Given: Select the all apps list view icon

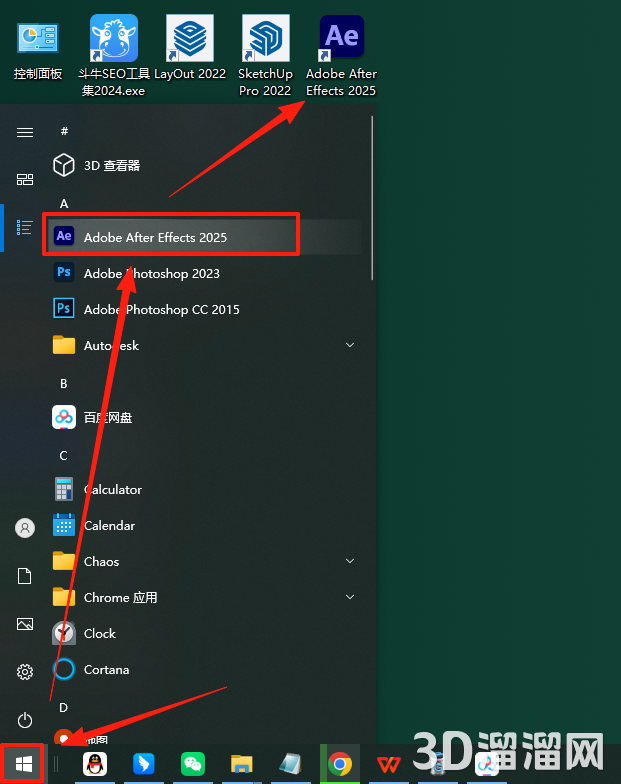Looking at the screenshot, I should click(x=25, y=228).
